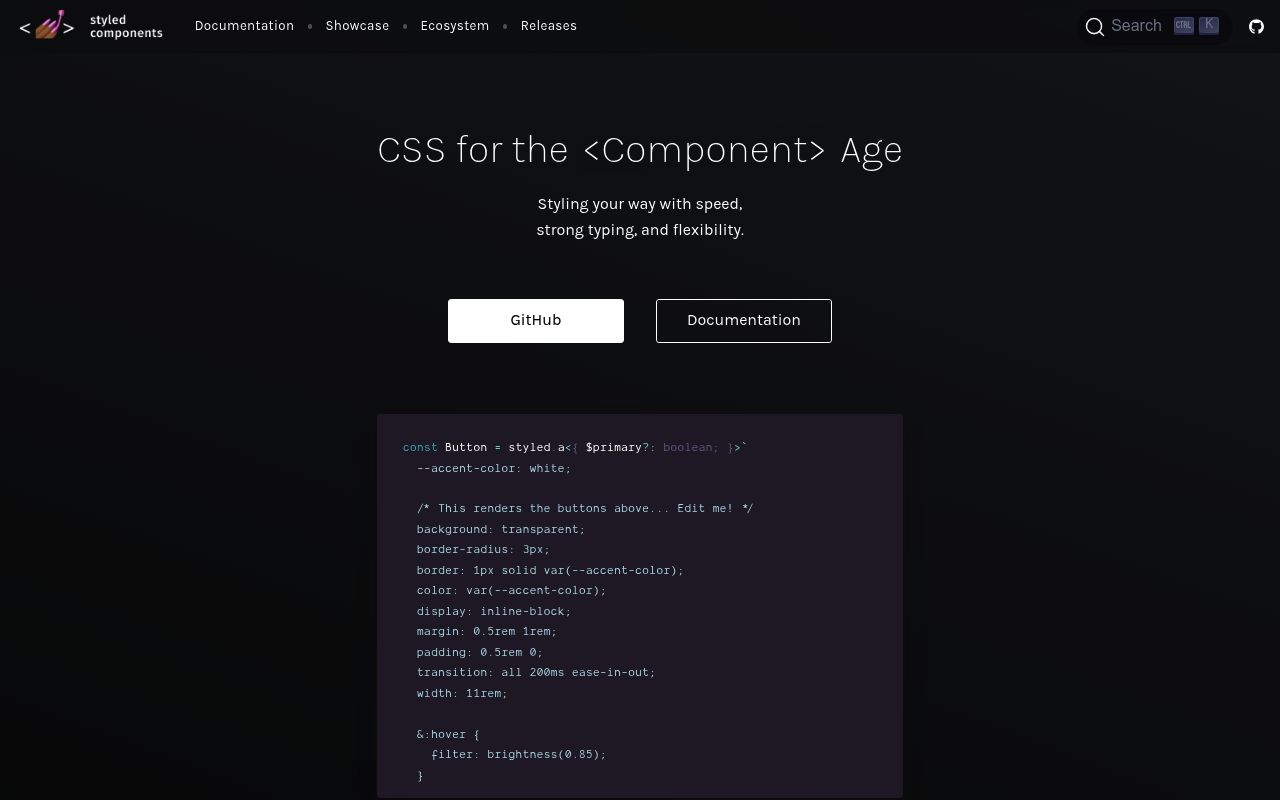1280x800 pixels.
Task: Click the $primary boolean type annotation
Action: (x=689, y=447)
